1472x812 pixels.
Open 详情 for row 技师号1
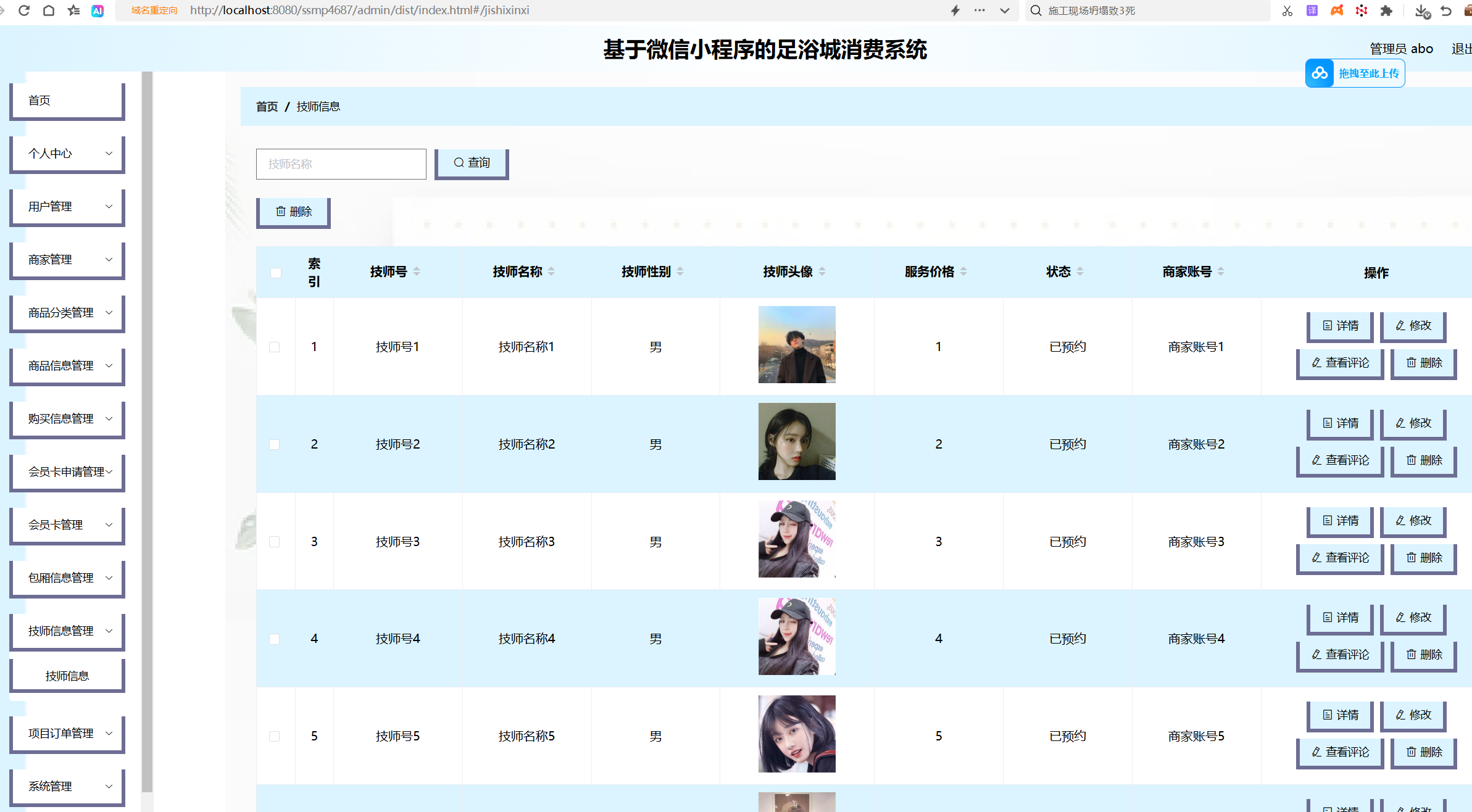pyautogui.click(x=1340, y=326)
